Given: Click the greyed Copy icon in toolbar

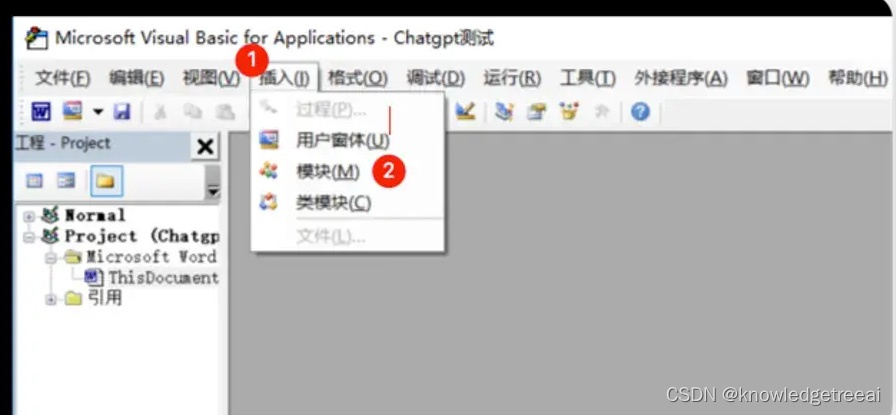Looking at the screenshot, I should point(193,112).
